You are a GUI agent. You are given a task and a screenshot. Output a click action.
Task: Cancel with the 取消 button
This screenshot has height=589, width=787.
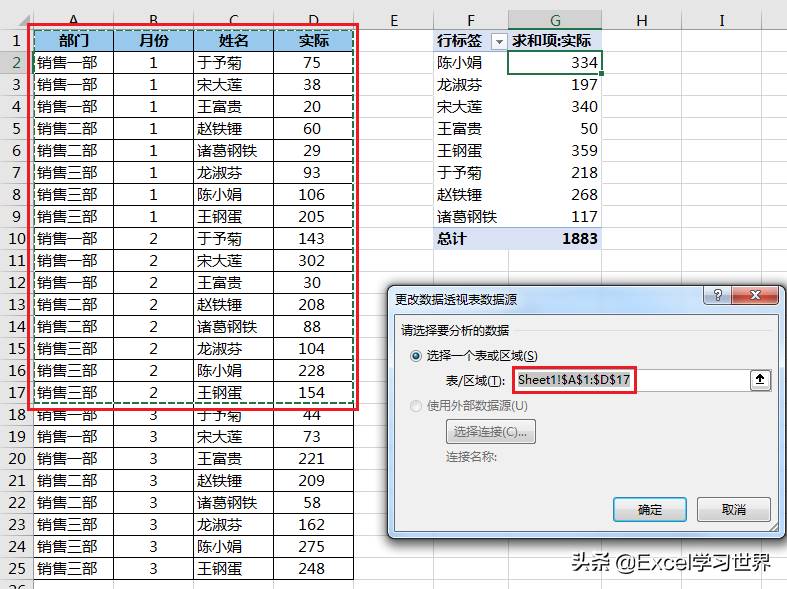coord(734,510)
